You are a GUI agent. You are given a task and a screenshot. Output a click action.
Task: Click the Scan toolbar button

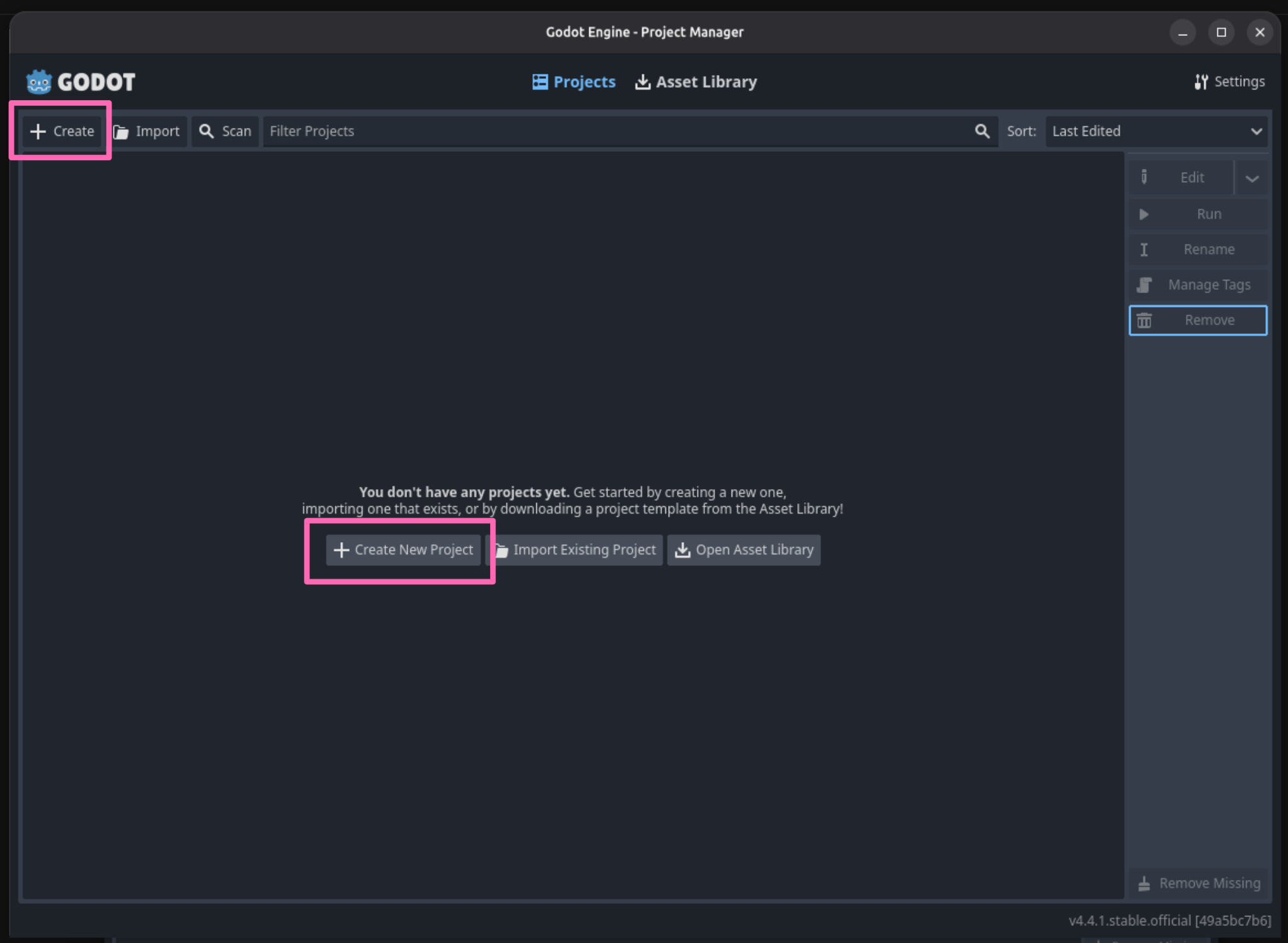click(x=225, y=131)
